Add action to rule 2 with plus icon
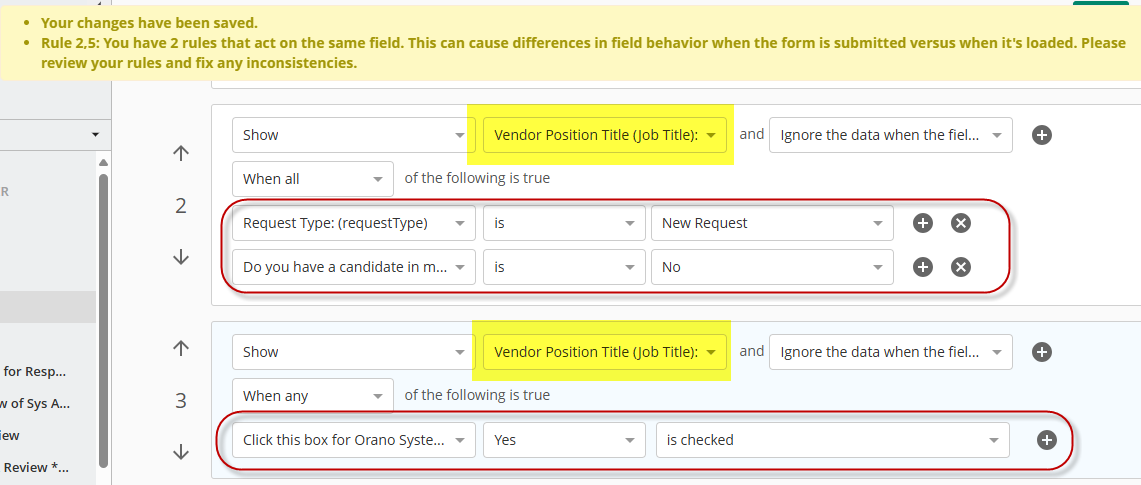This screenshot has width=1141, height=485. pos(1042,135)
